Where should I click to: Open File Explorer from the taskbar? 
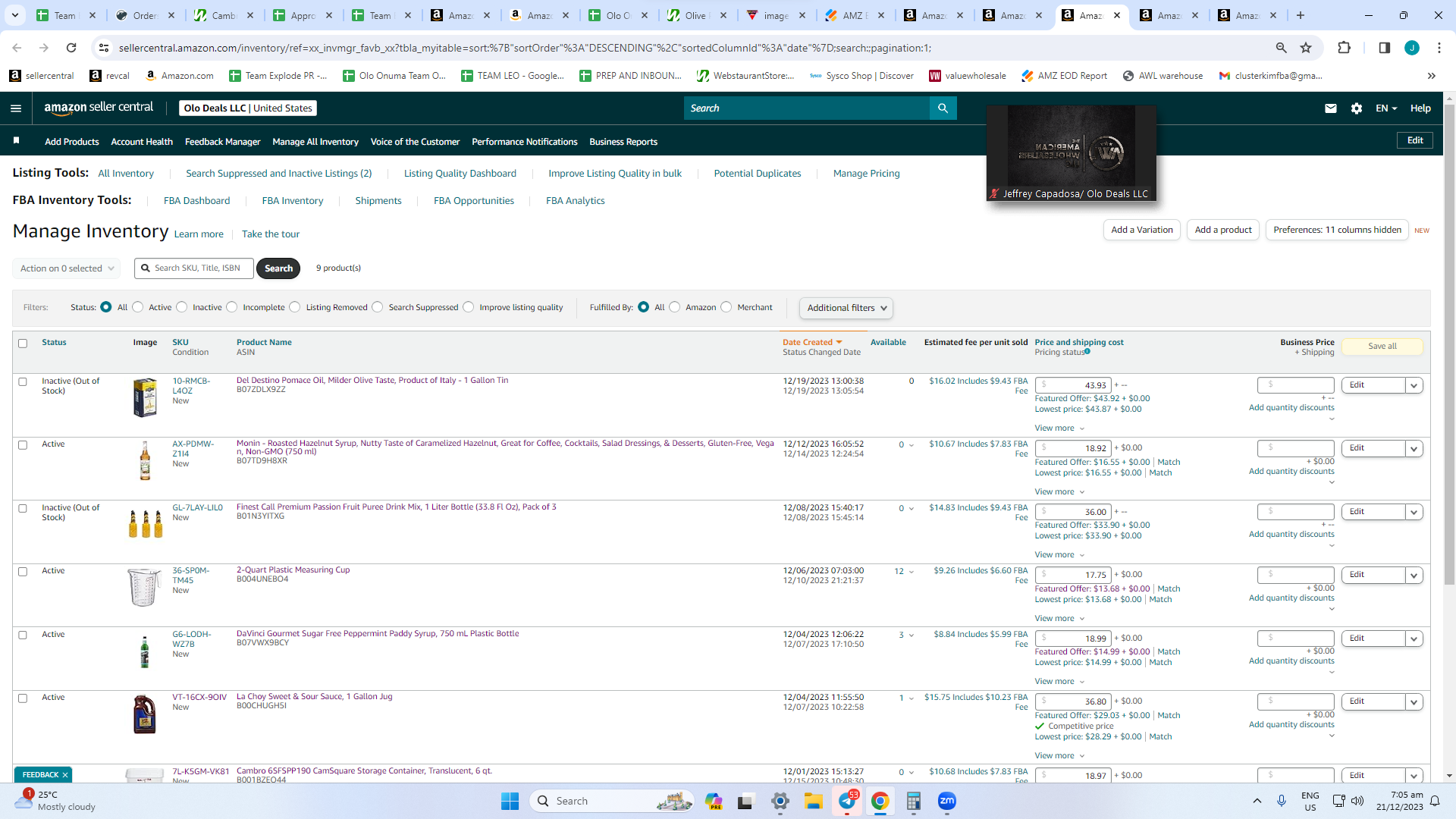(814, 801)
